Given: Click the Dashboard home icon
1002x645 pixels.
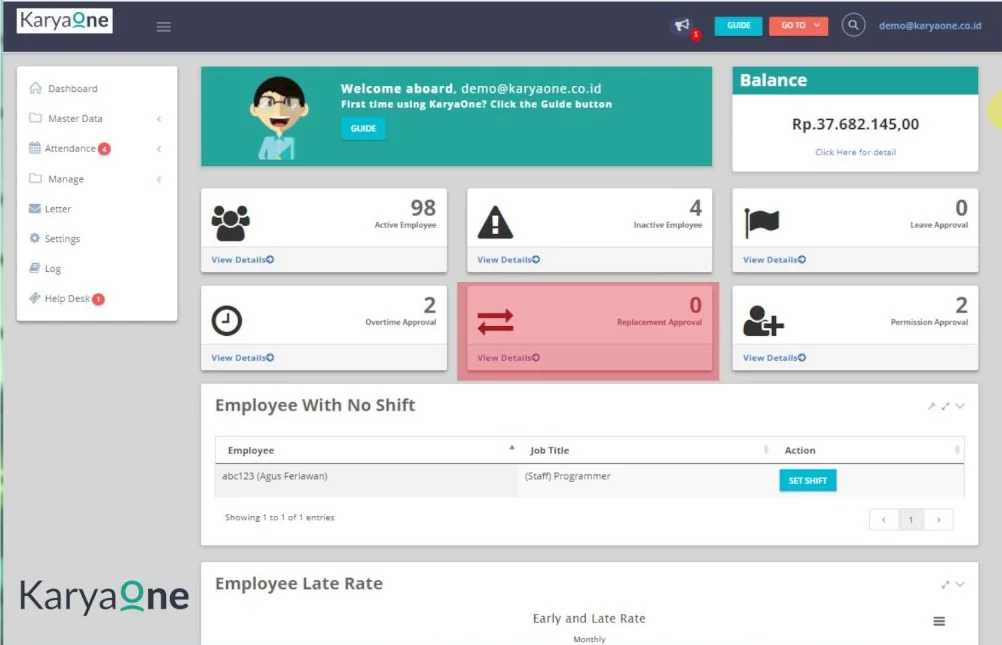Looking at the screenshot, I should 35,88.
